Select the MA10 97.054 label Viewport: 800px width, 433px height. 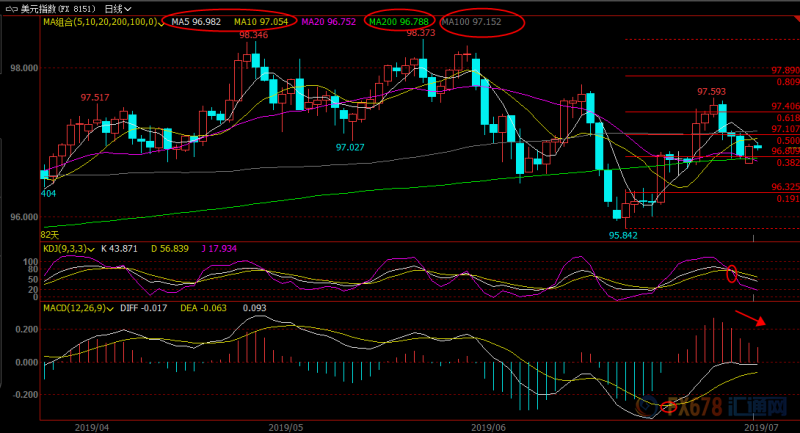[x=261, y=22]
